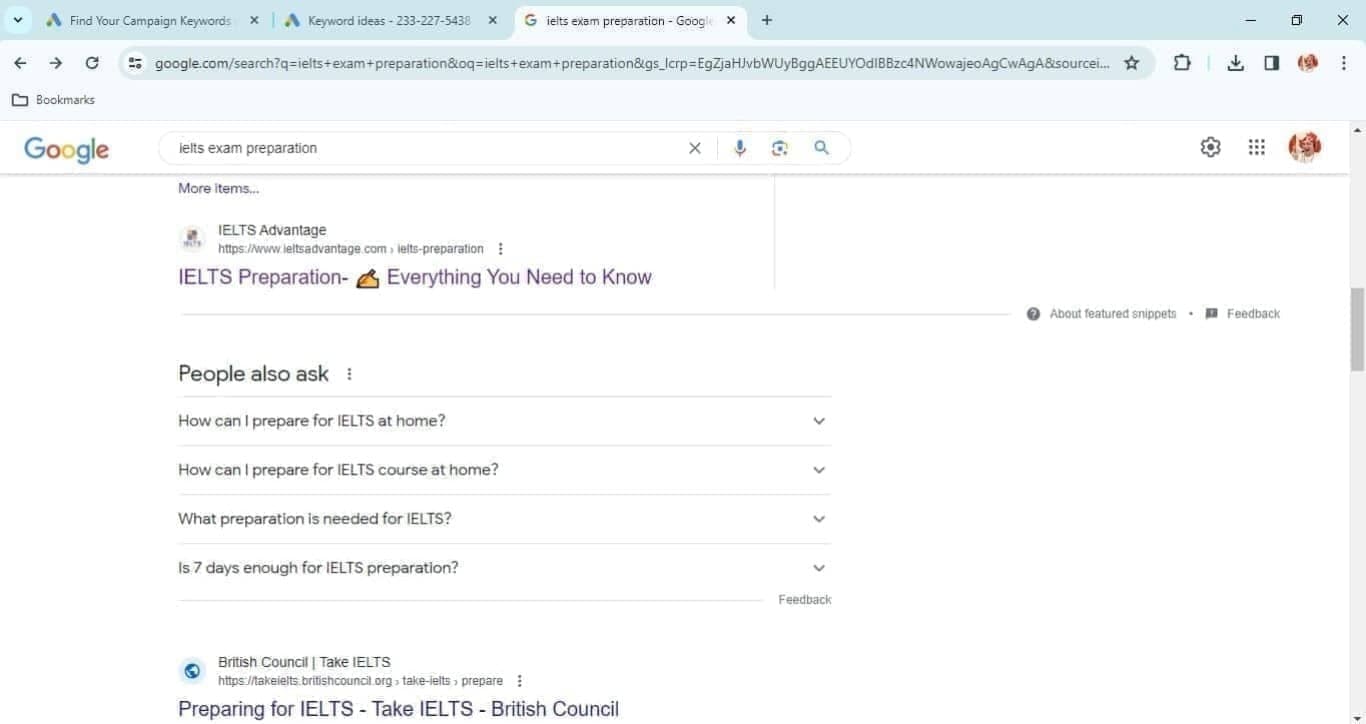Clear the search query with X

(695, 148)
